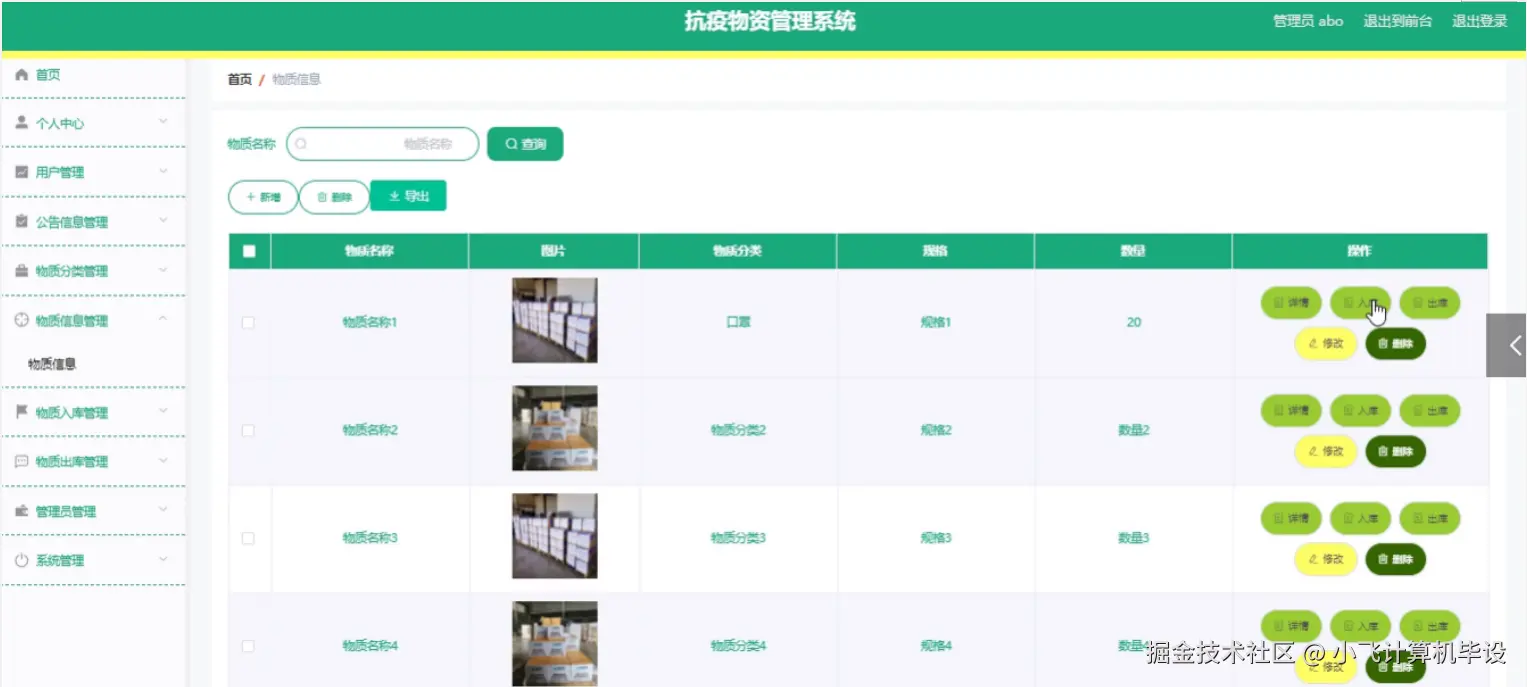Screen dimensions: 1527x687
Task: Click the 物质名称 search input field
Action: [383, 143]
